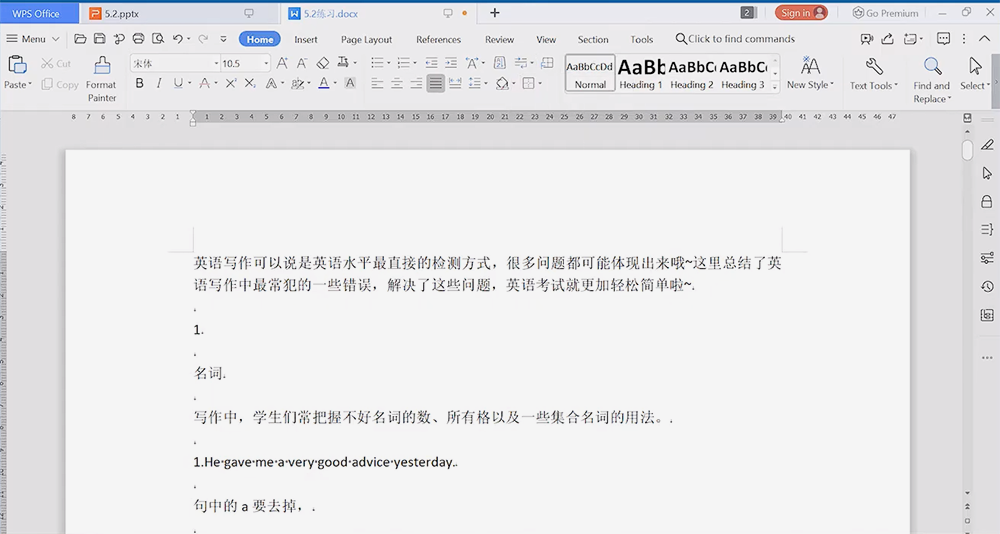This screenshot has width=1000, height=534.
Task: Click the open file folder icon
Action: (80, 39)
